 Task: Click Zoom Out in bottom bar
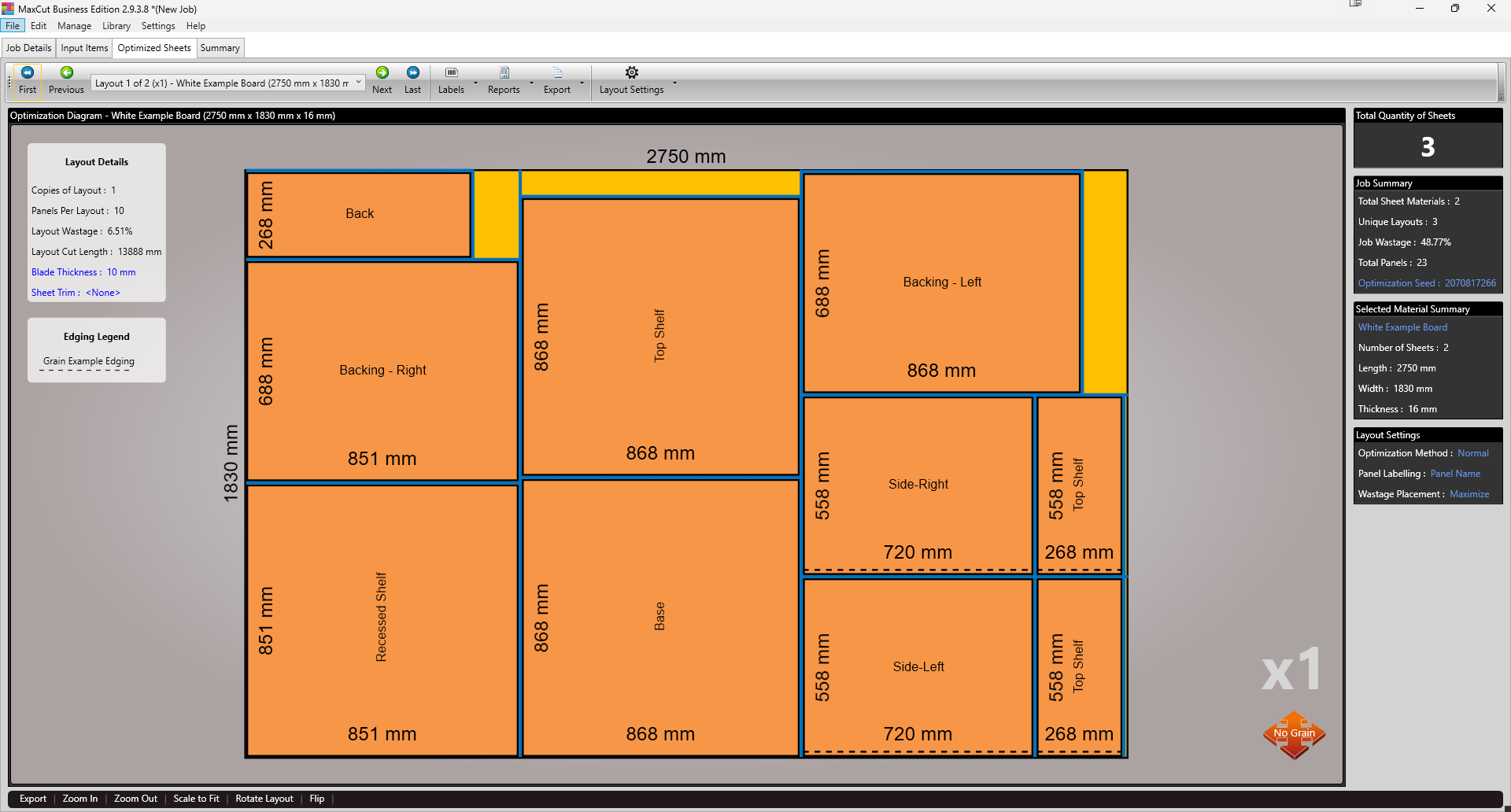click(x=135, y=799)
